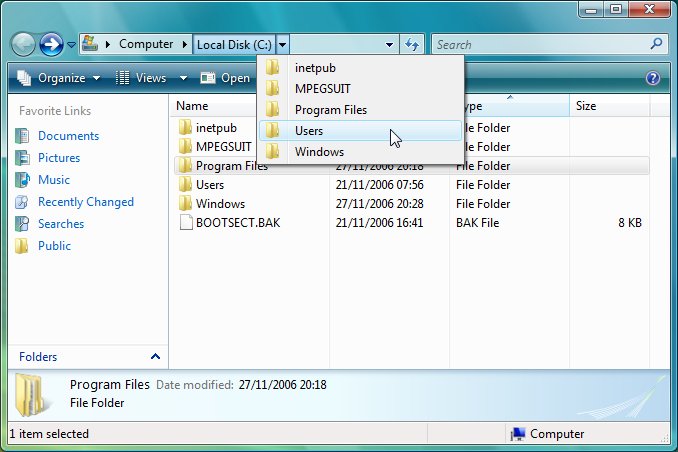Click the Pictures icon in Favorite Links

pos(22,158)
